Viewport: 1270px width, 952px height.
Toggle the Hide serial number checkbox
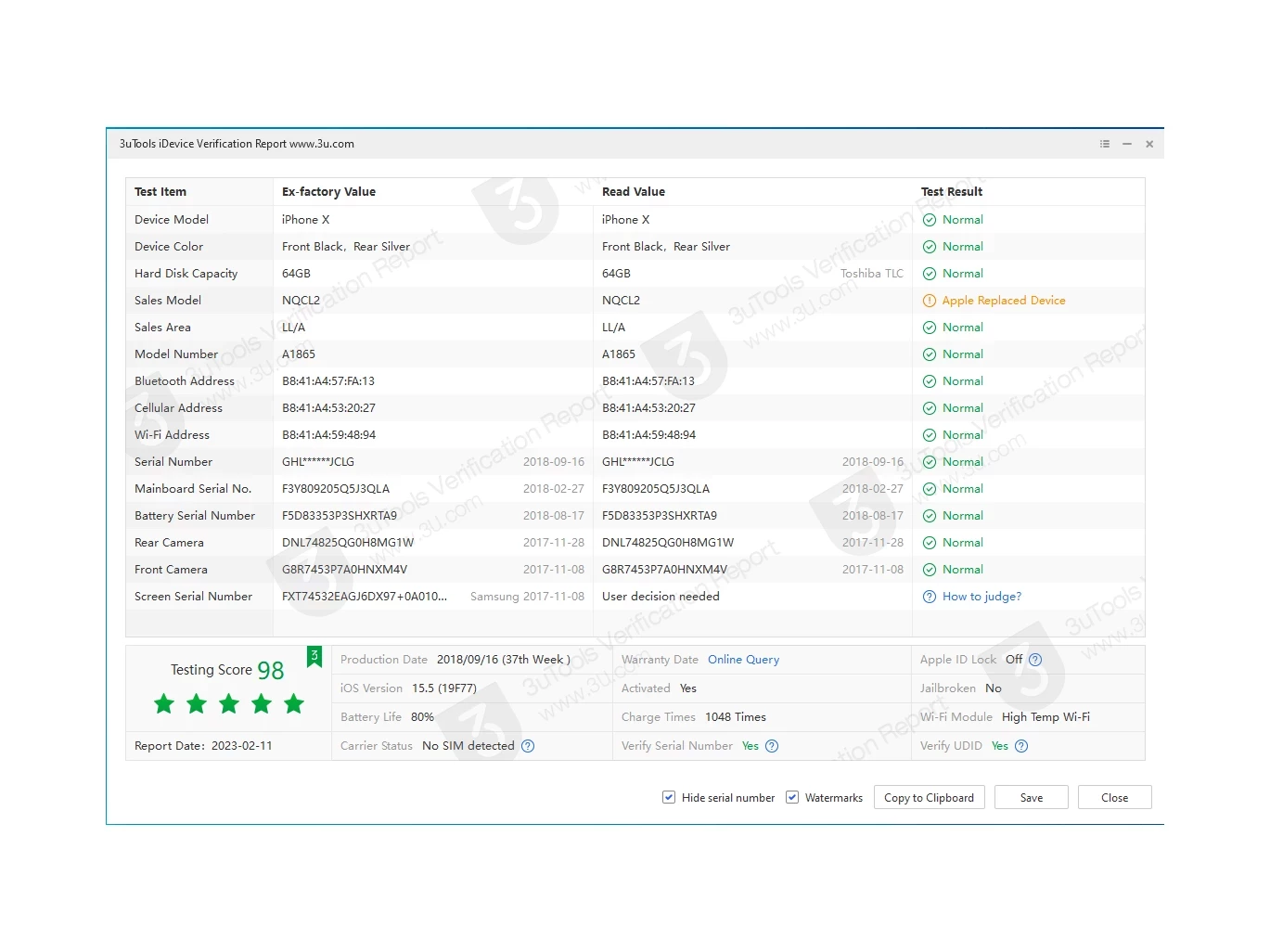(669, 797)
